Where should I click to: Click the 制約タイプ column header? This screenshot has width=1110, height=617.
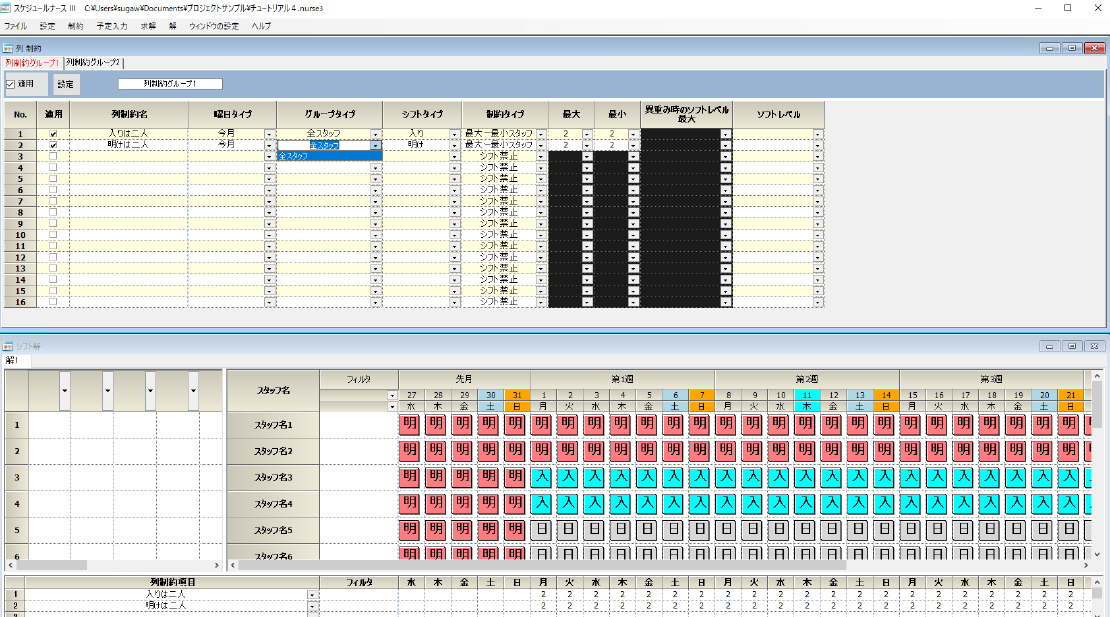(x=505, y=114)
